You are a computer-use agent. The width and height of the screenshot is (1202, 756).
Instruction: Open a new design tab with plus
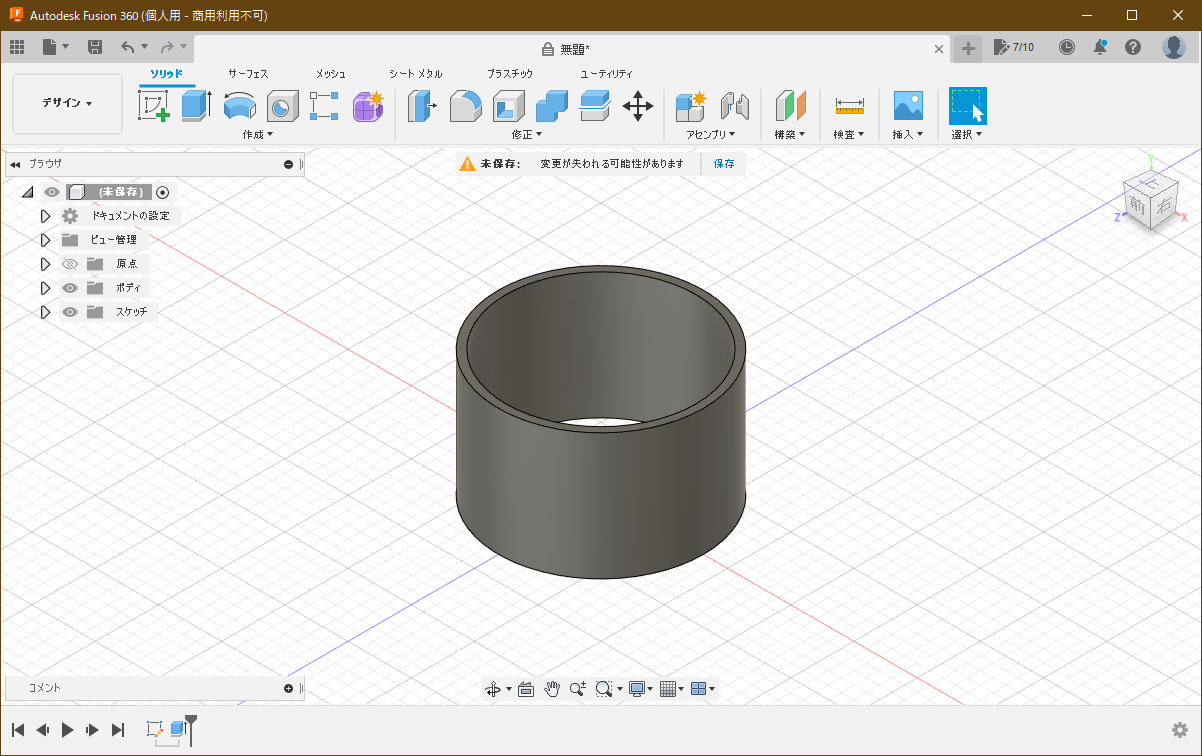click(x=968, y=48)
